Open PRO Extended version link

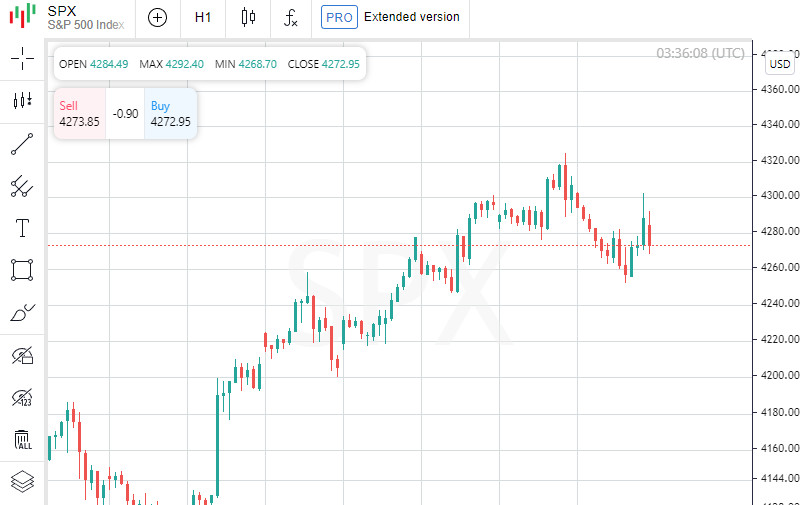coord(391,17)
